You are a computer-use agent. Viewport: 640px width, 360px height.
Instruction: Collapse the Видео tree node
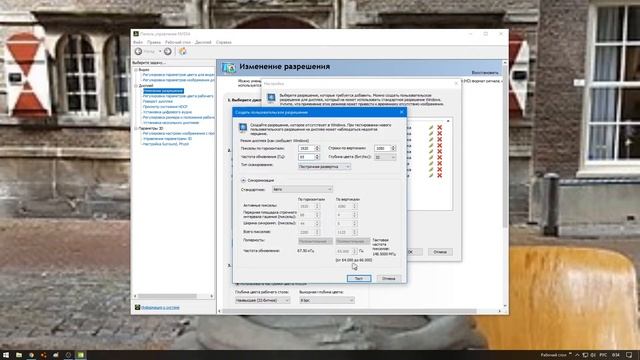(x=136, y=70)
